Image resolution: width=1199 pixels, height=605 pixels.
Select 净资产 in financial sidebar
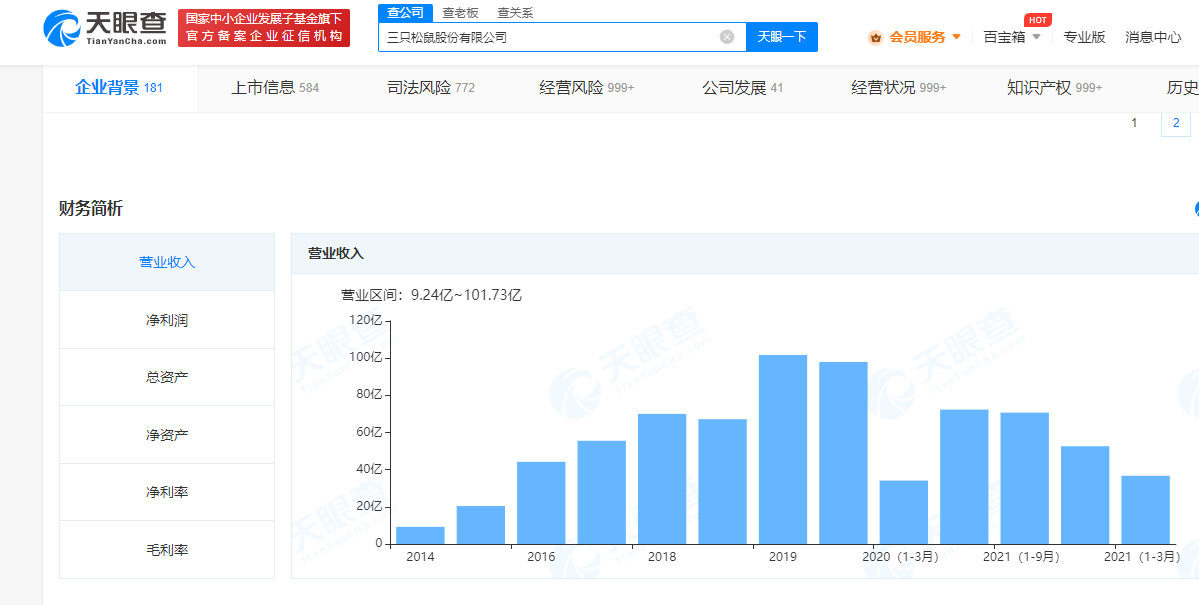pyautogui.click(x=167, y=434)
